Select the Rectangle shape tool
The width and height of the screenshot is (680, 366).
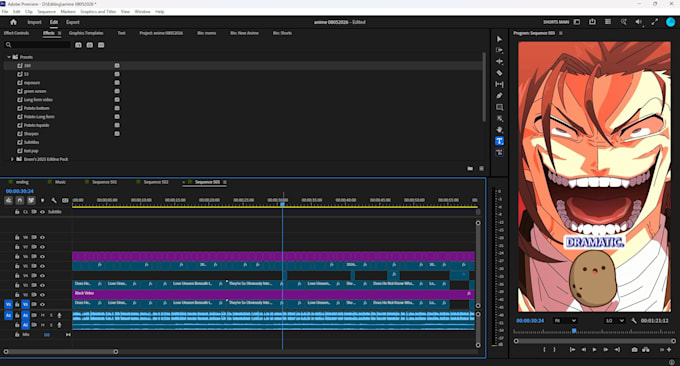pyautogui.click(x=499, y=107)
